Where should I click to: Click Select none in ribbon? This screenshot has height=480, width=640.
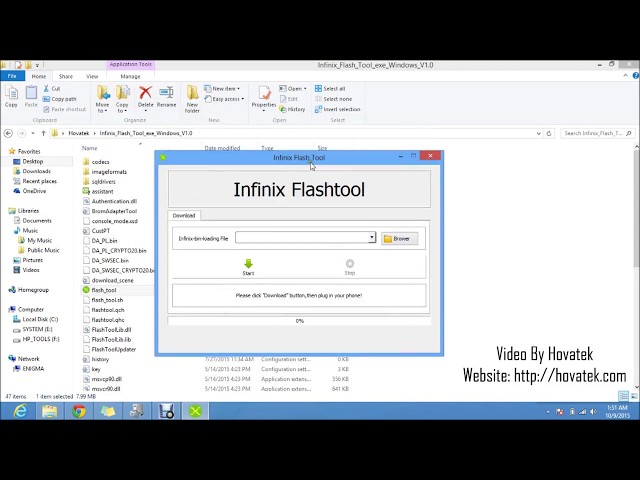tap(333, 99)
